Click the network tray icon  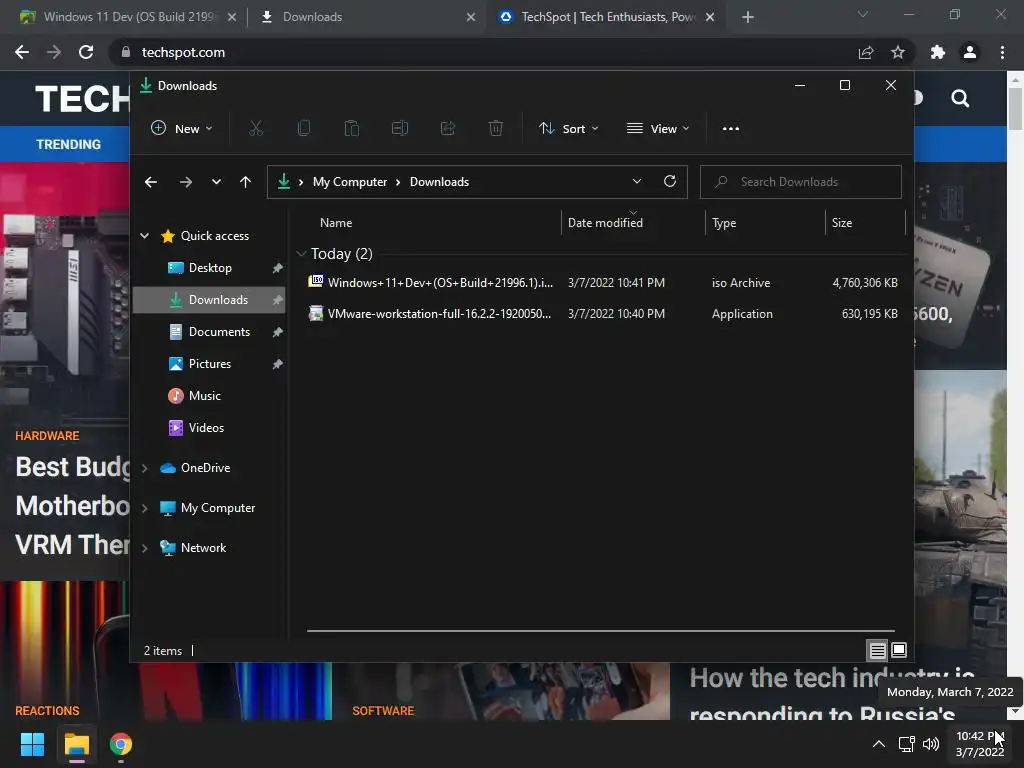click(x=906, y=744)
